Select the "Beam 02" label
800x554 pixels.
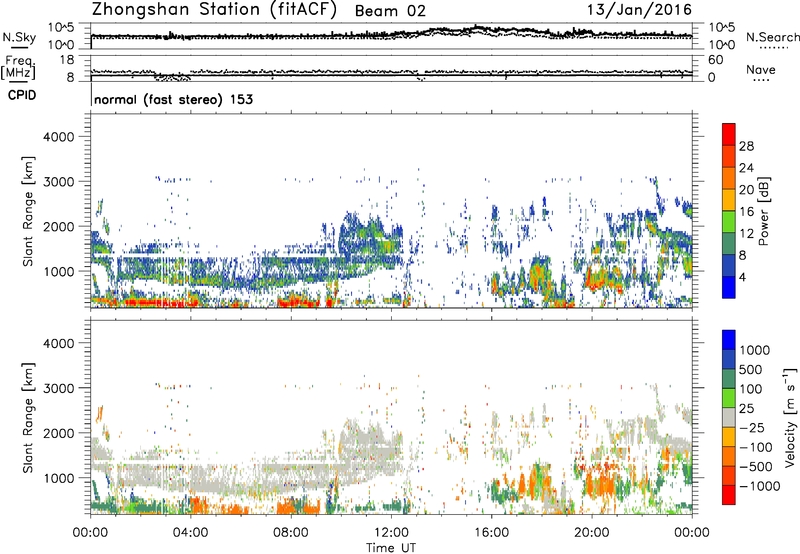[390, 11]
